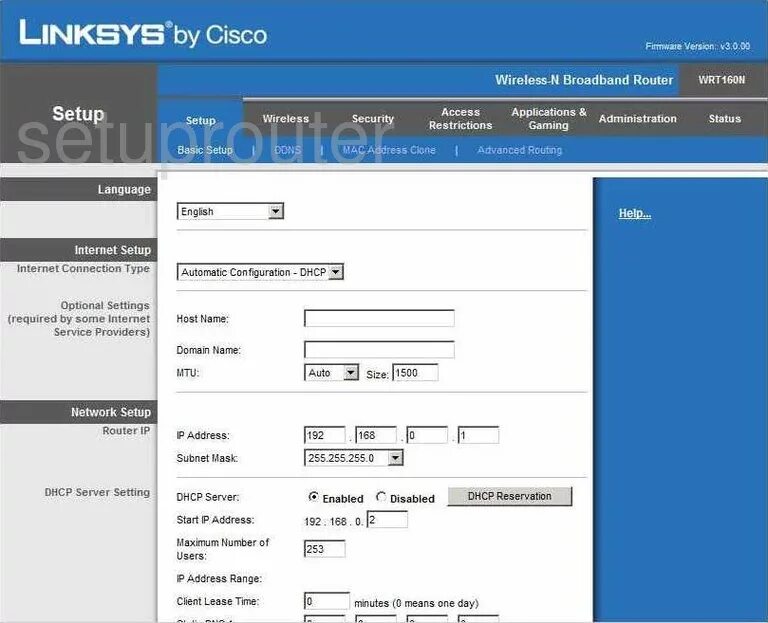This screenshot has width=768, height=623.
Task: Go to the Administration tab
Action: (637, 119)
